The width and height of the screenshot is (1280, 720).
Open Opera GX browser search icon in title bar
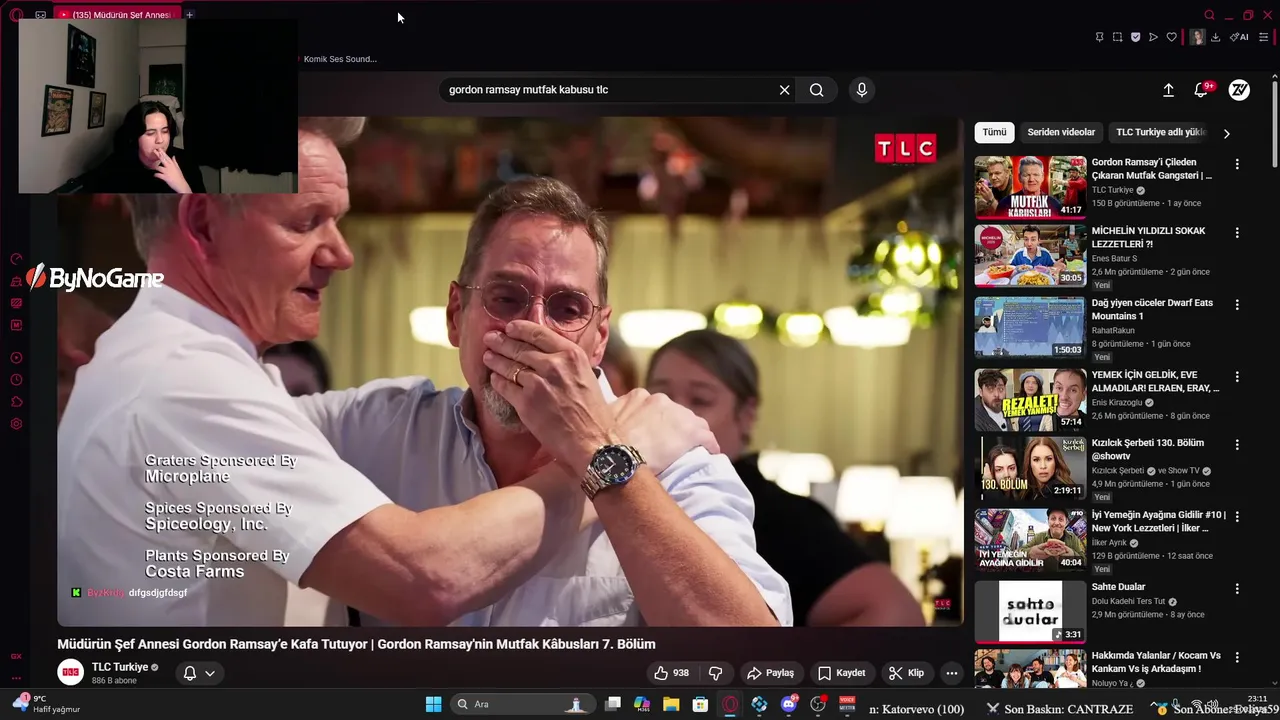pos(1209,15)
